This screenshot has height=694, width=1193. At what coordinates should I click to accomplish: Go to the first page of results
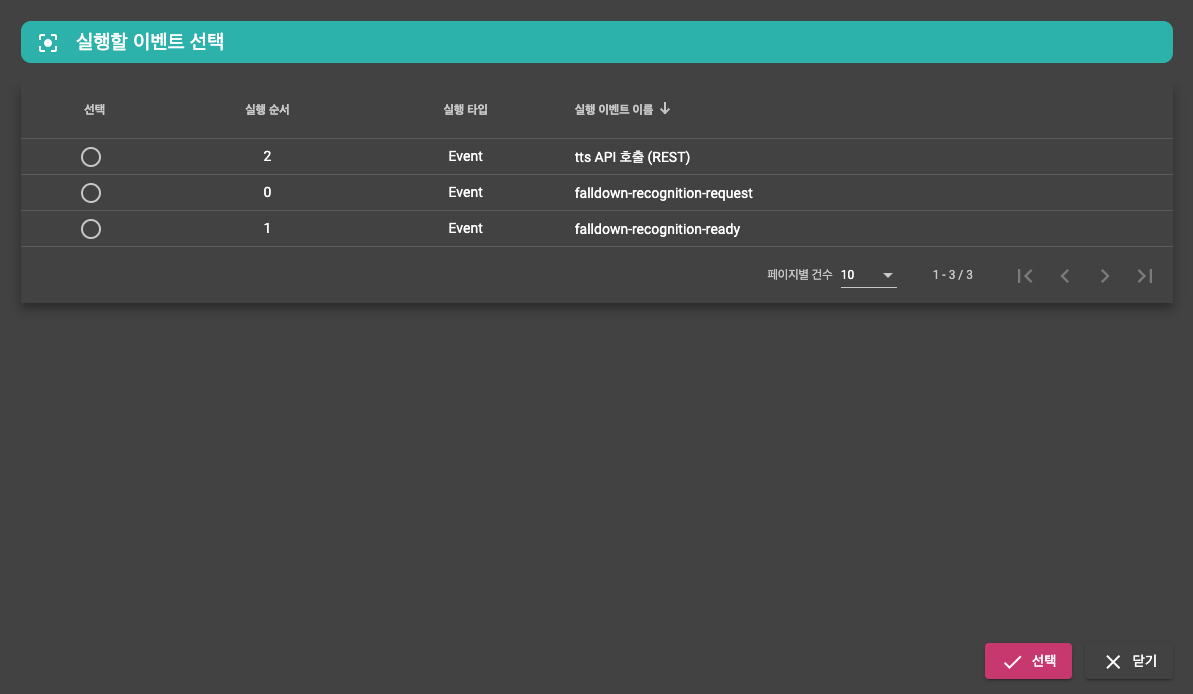1024,276
